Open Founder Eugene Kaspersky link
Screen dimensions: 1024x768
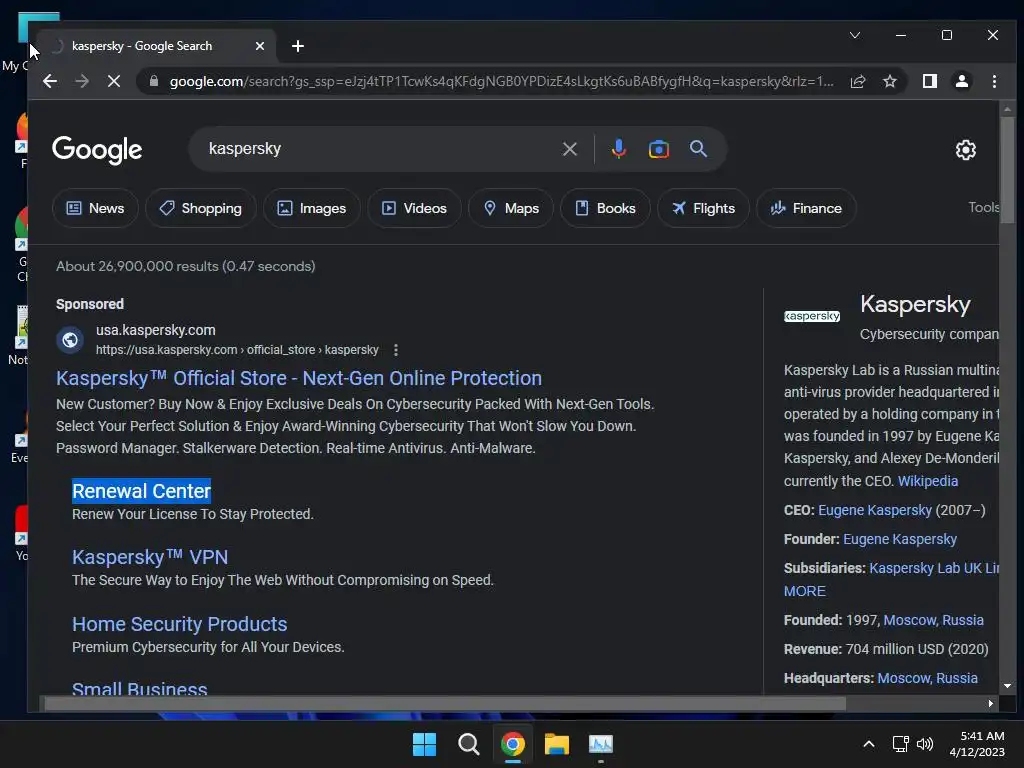point(899,539)
